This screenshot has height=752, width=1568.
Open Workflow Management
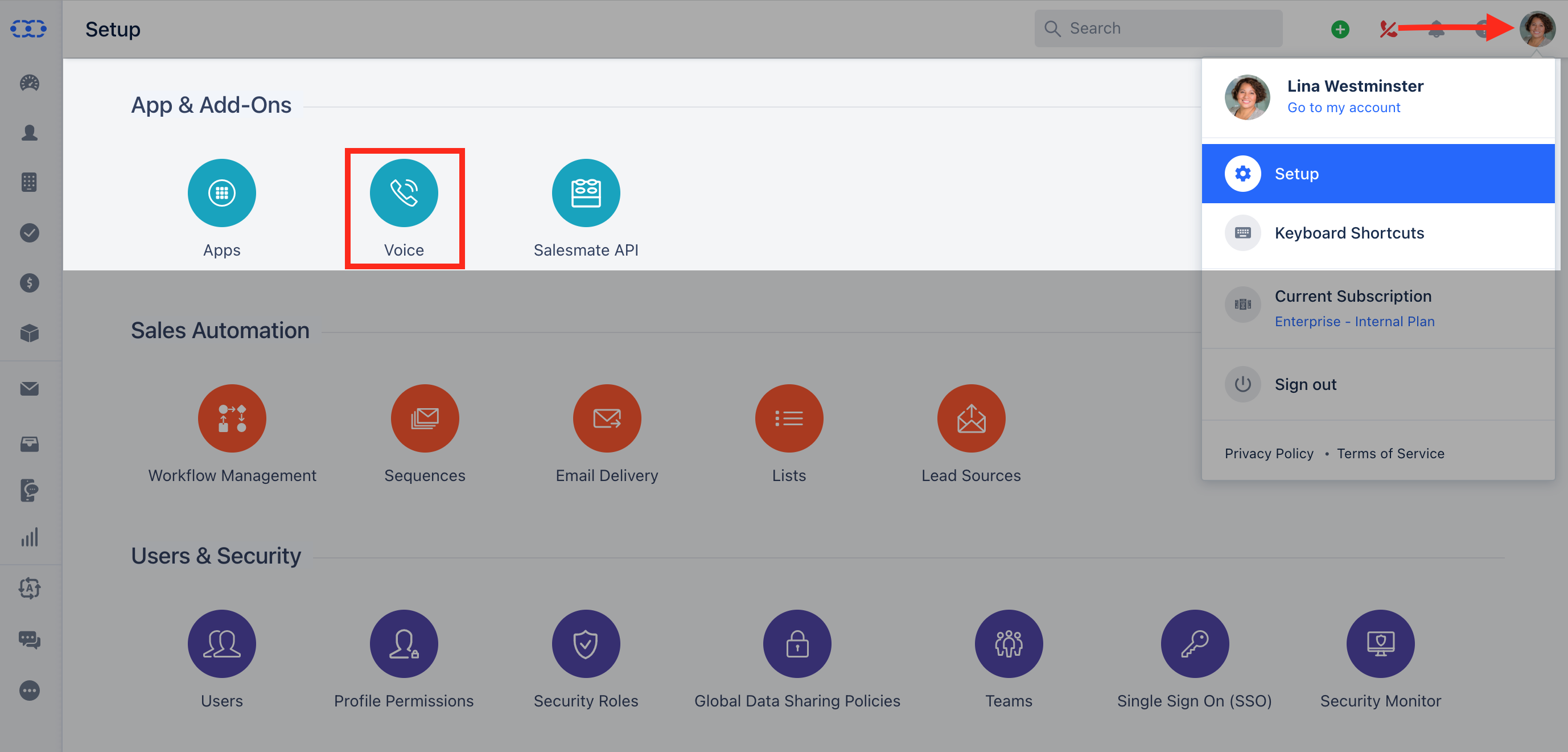pos(232,418)
